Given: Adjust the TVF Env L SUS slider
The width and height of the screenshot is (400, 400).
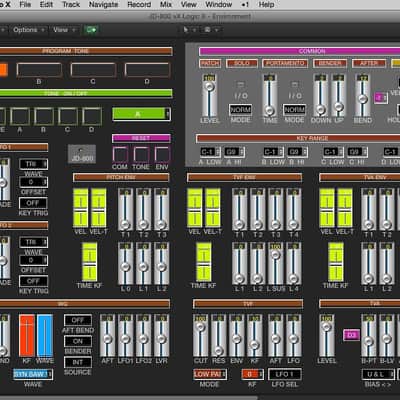Looking at the screenshot, I should (x=275, y=263).
